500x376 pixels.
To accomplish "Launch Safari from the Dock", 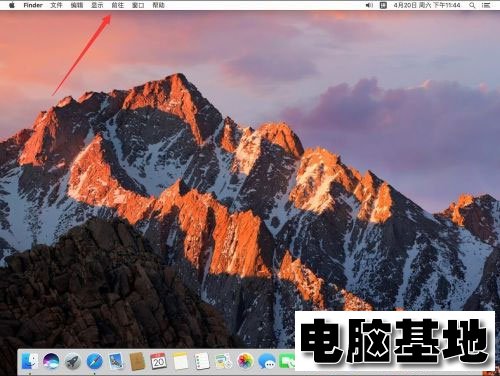I will [x=95, y=361].
